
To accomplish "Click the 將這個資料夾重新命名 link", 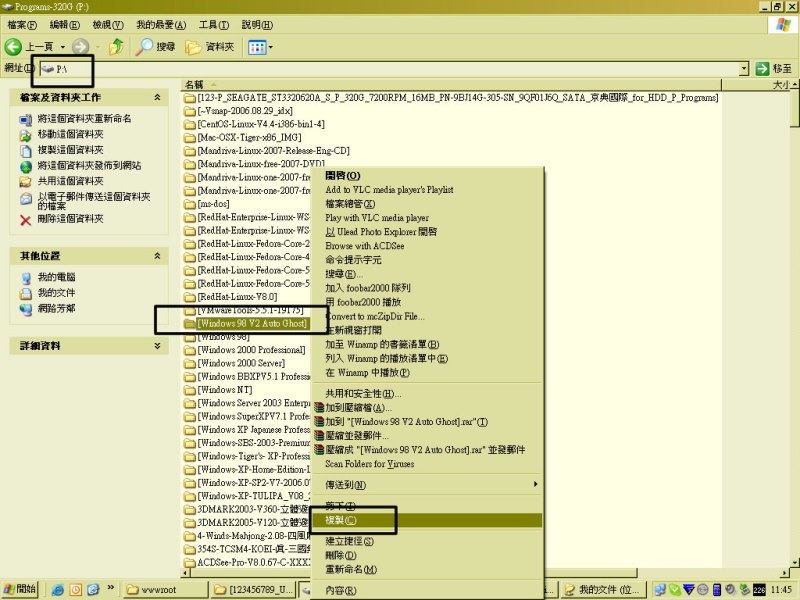I will [x=84, y=118].
